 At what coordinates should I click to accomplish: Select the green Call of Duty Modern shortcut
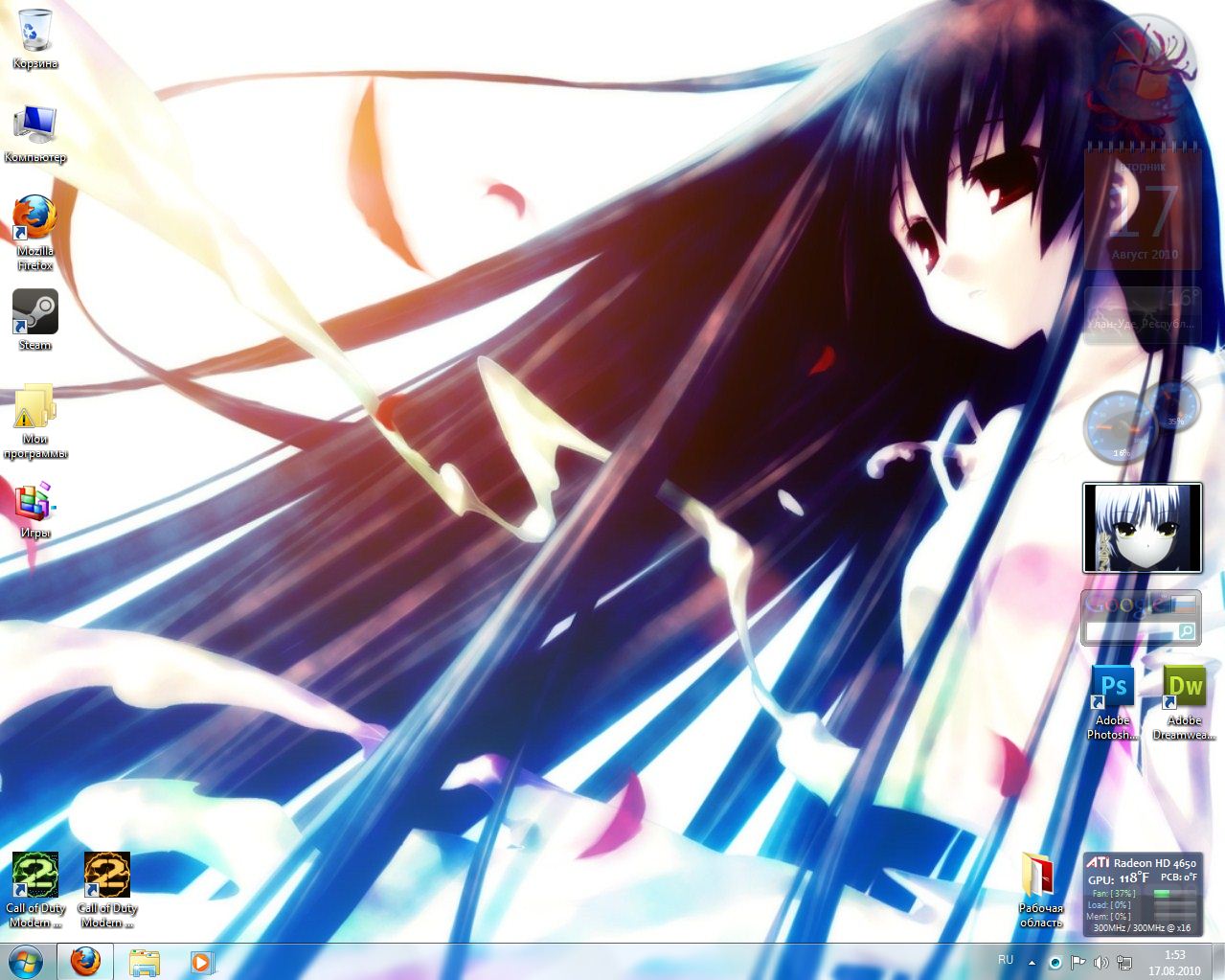pyautogui.click(x=35, y=890)
